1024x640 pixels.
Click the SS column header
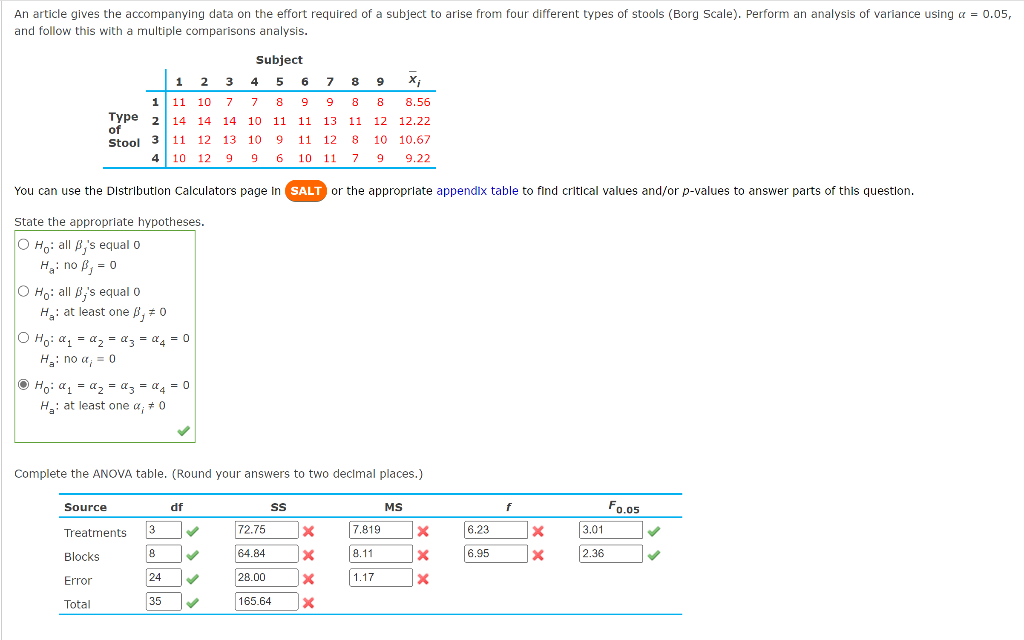tap(278, 507)
